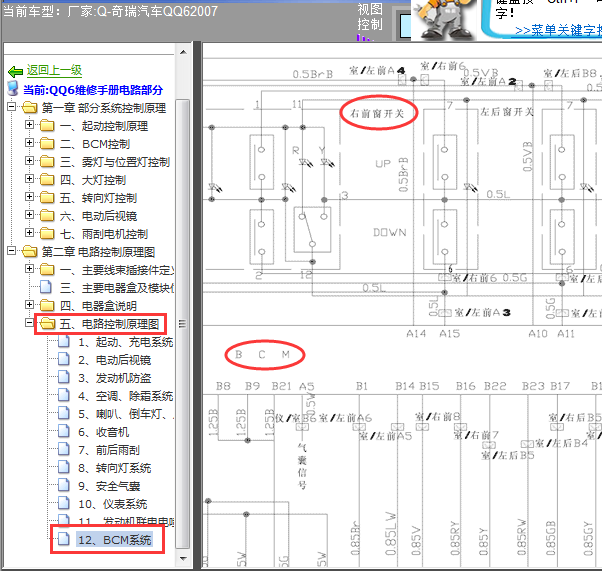Collapse the 五、电路控制原理图 folder
Screen dimensions: 602x571
coord(30,323)
